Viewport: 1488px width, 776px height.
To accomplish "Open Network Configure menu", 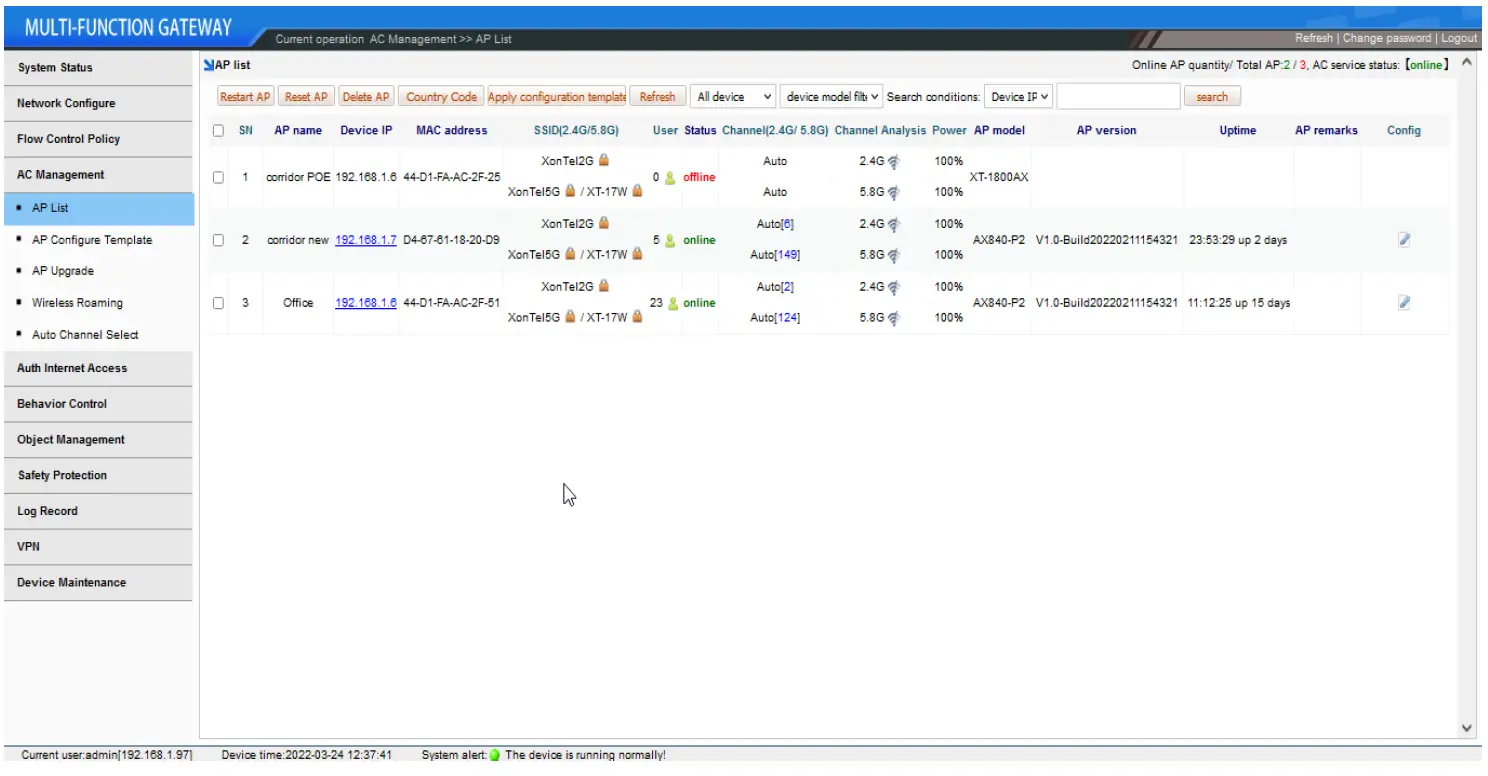I will 97,103.
